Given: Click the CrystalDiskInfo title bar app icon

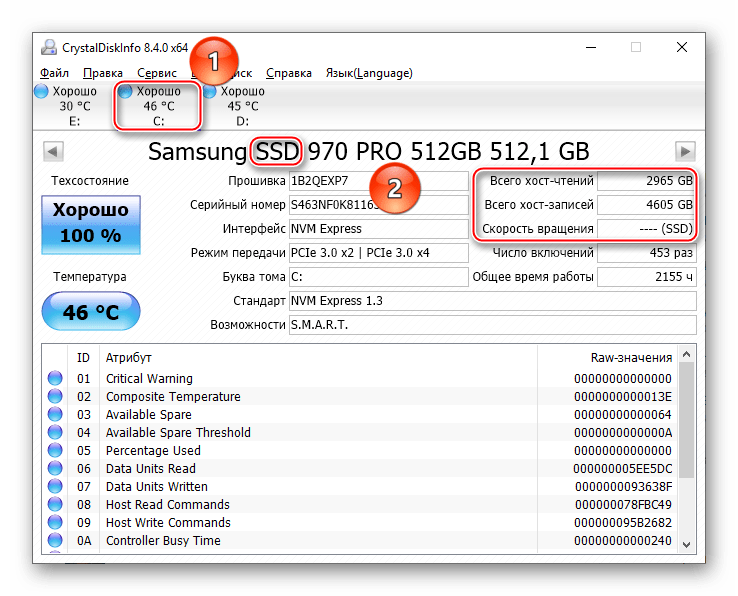Looking at the screenshot, I should pos(49,48).
